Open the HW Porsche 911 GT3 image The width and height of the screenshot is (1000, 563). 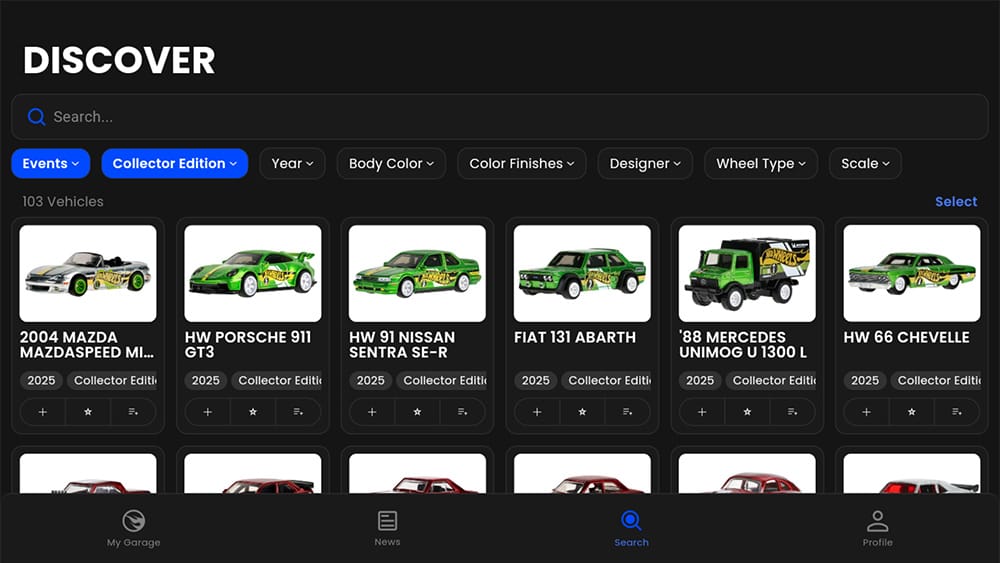(x=253, y=273)
